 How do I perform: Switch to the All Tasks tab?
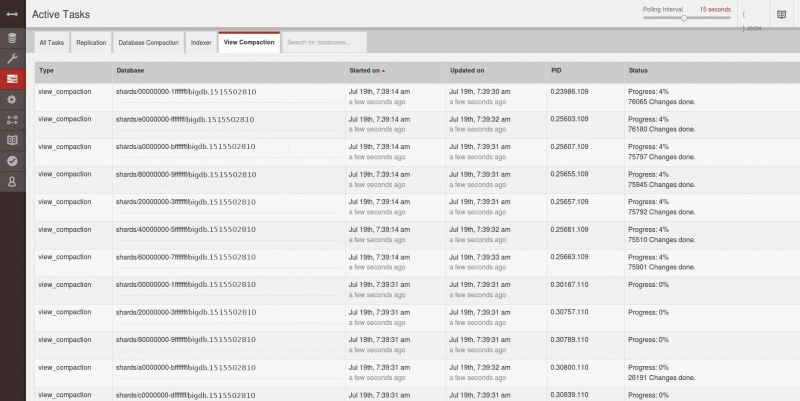coord(51,43)
